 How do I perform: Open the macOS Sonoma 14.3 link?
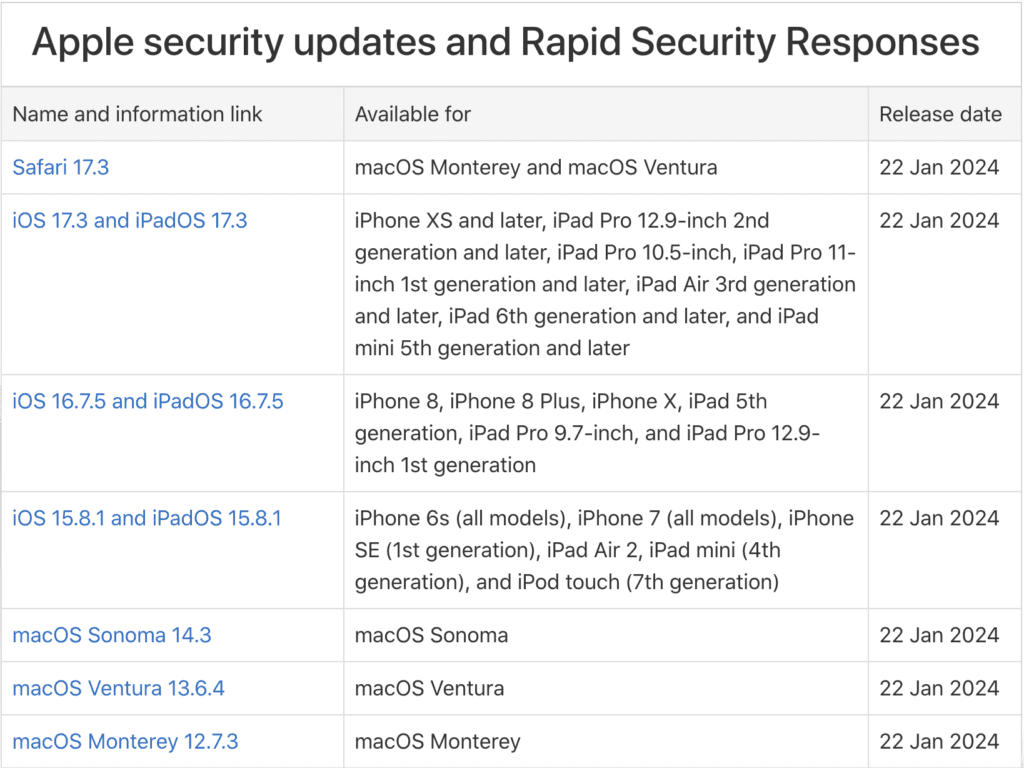(x=111, y=635)
